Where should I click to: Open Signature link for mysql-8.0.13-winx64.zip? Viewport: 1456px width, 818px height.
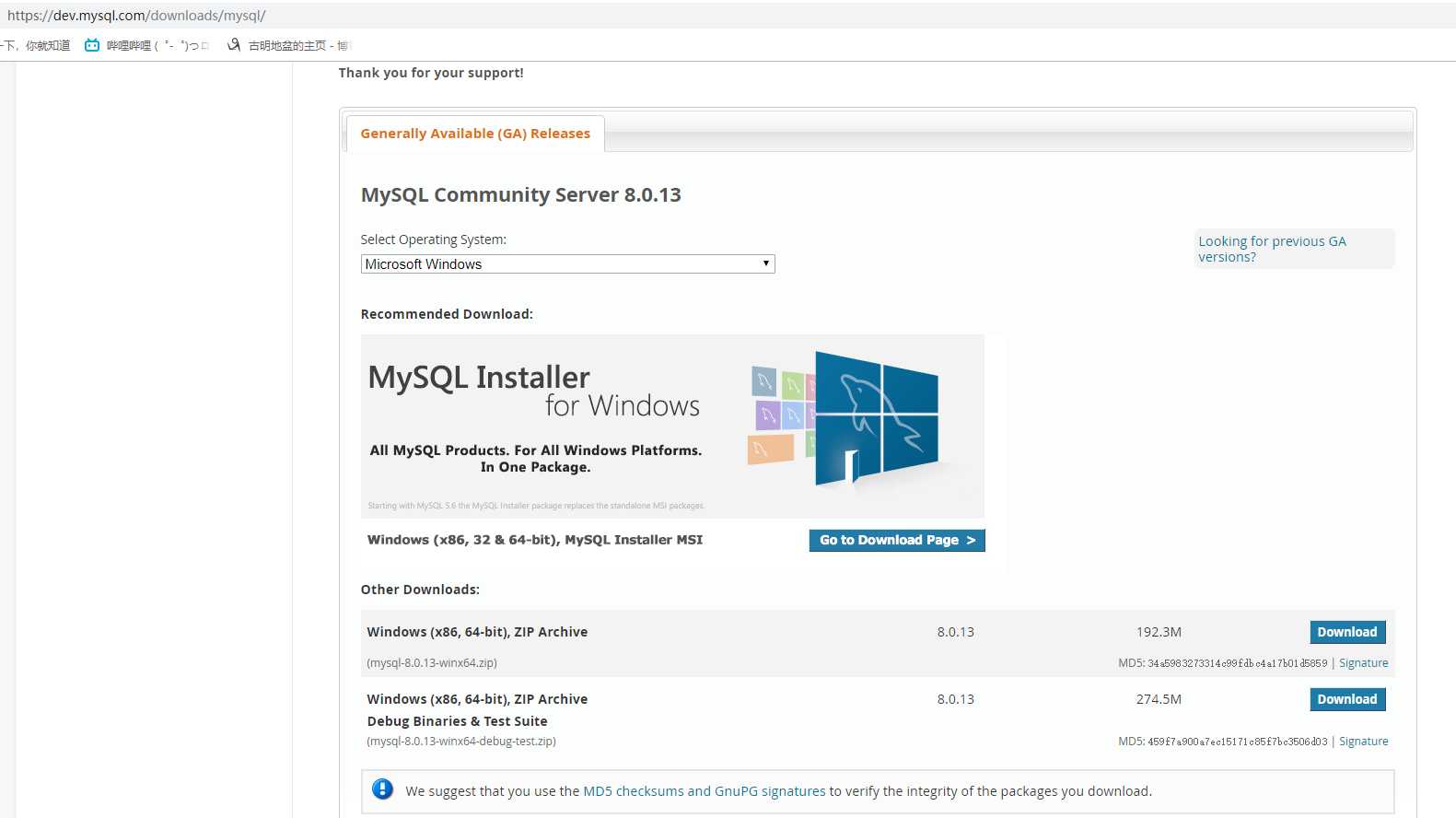[x=1363, y=663]
